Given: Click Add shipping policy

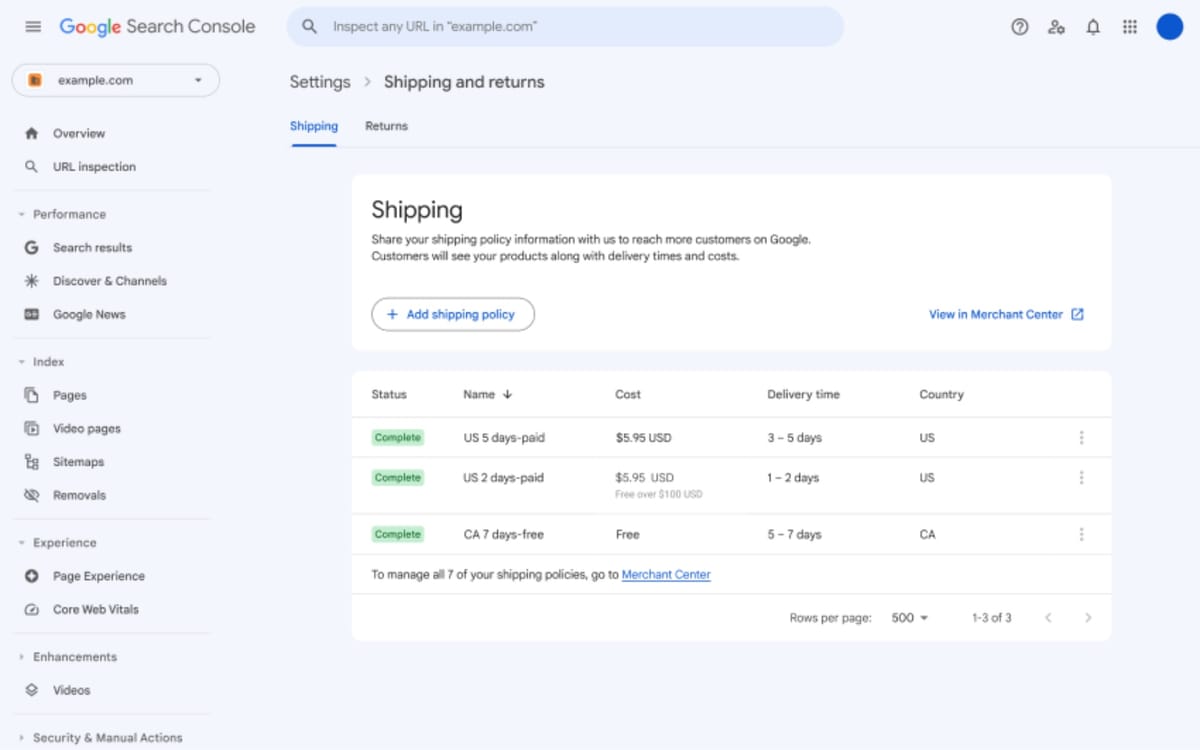Looking at the screenshot, I should (453, 314).
